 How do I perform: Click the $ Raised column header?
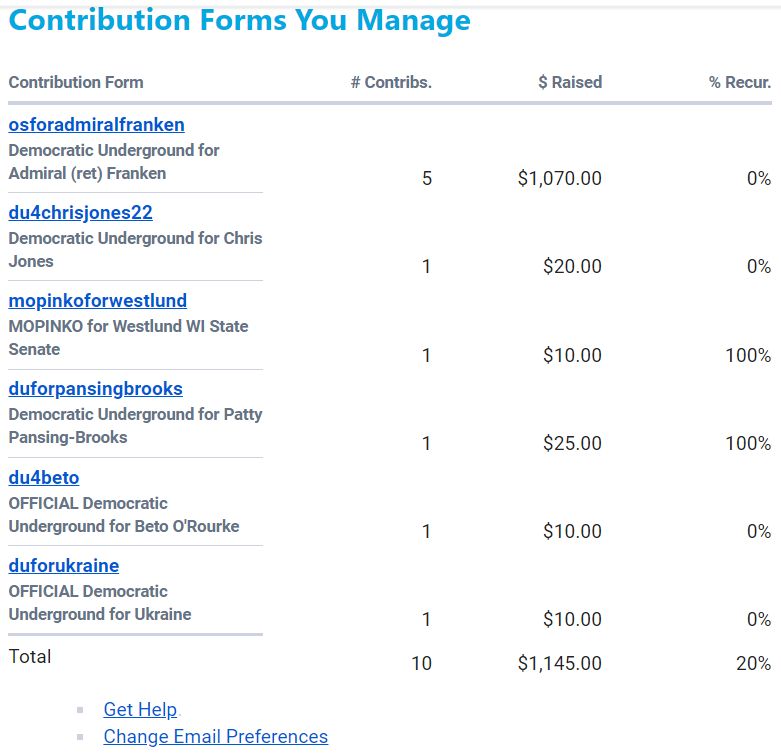(x=570, y=83)
